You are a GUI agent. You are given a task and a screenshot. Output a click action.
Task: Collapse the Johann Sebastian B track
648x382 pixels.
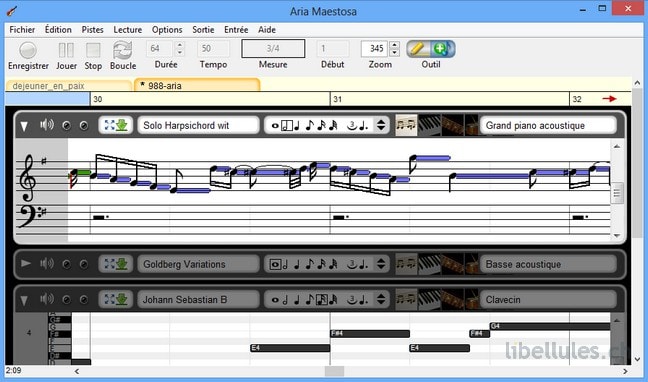click(24, 300)
